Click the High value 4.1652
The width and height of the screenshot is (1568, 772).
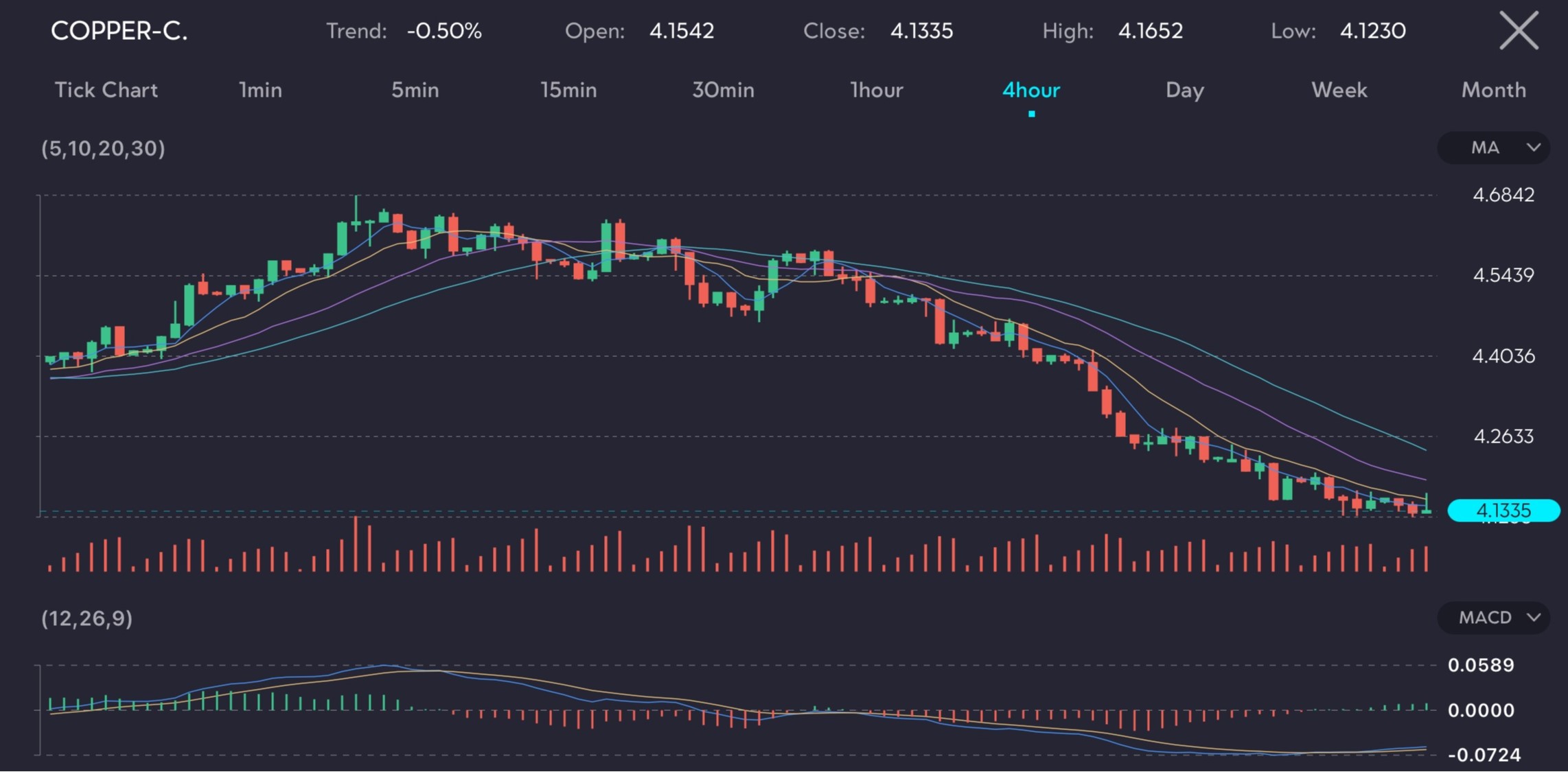click(x=1151, y=31)
